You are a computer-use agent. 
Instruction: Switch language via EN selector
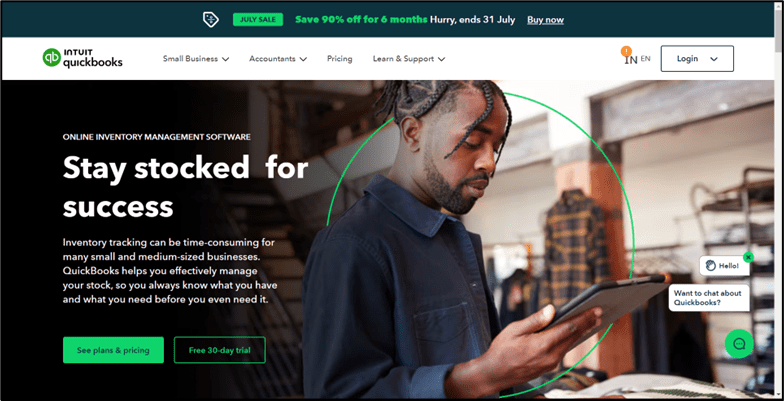pos(646,58)
